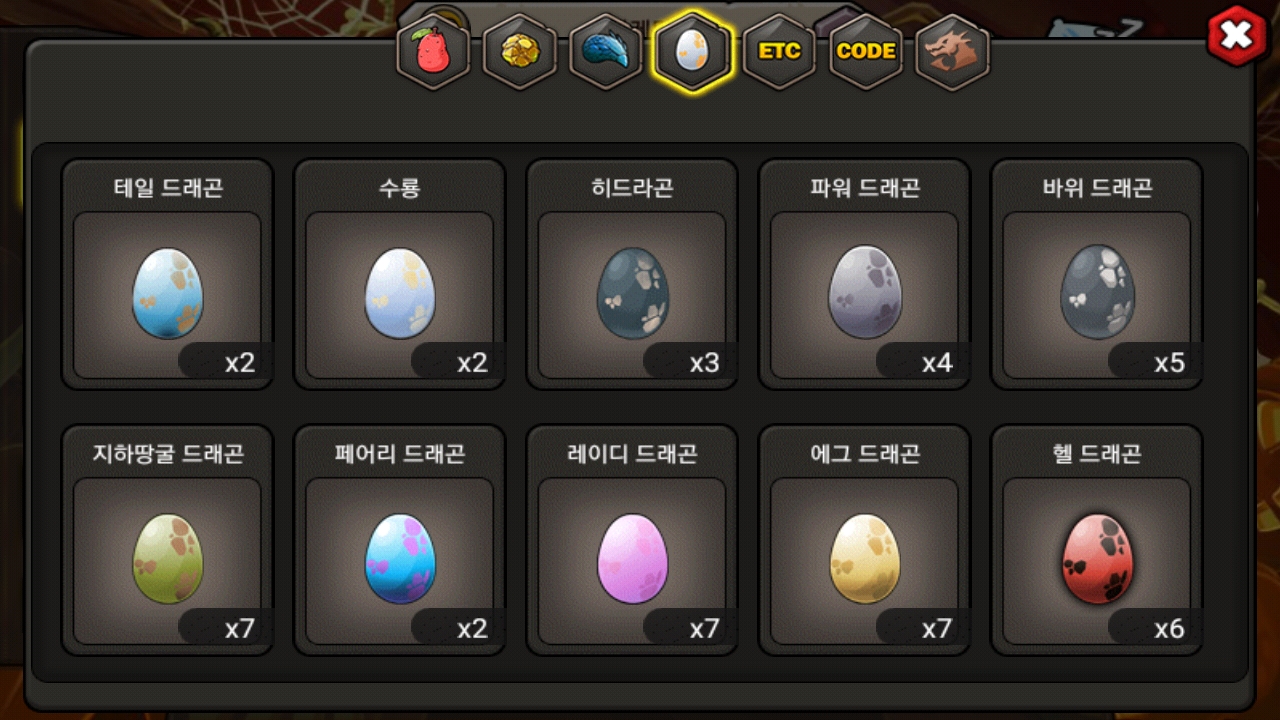The image size is (1280, 720).
Task: Select the blue dragon wing tab
Action: [606, 51]
